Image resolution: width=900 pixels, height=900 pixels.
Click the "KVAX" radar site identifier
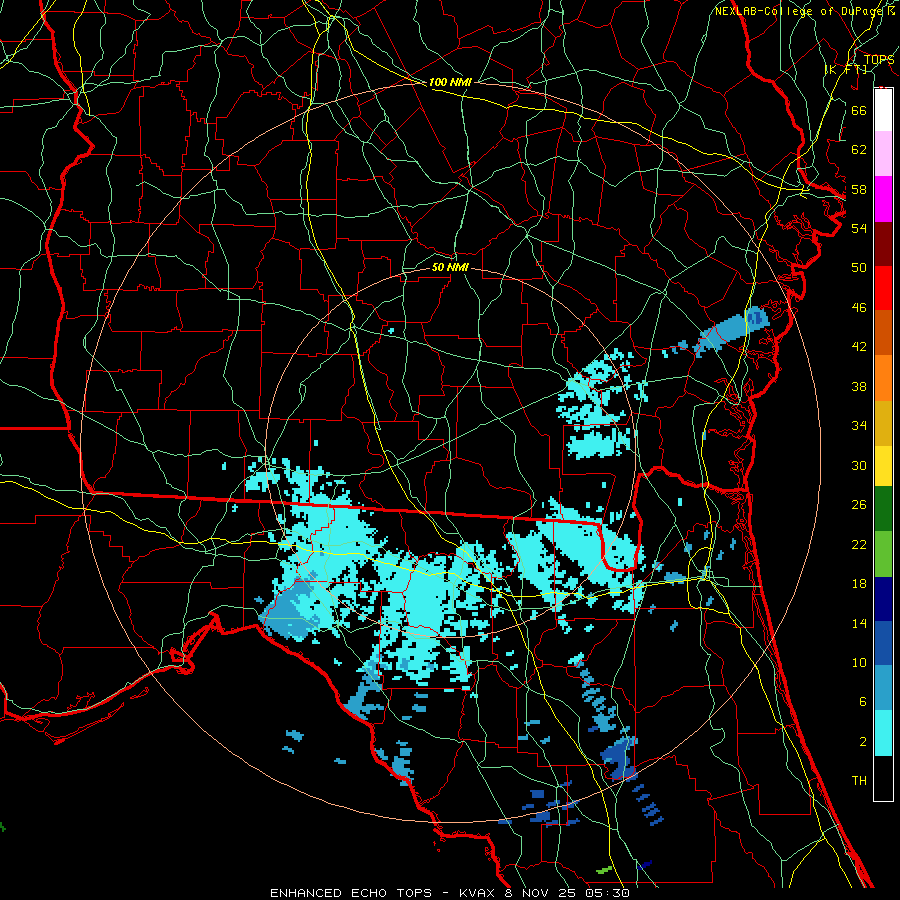[x=479, y=893]
